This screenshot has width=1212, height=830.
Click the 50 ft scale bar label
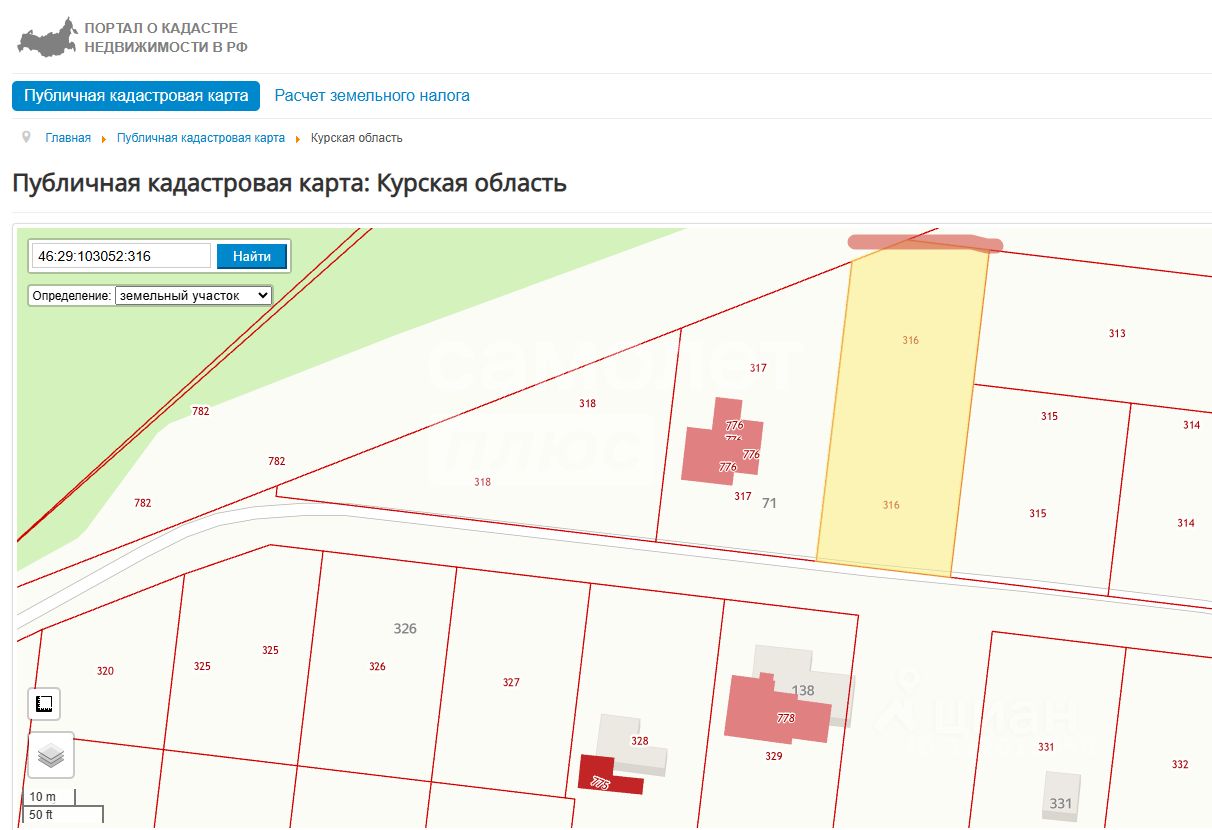(42, 815)
